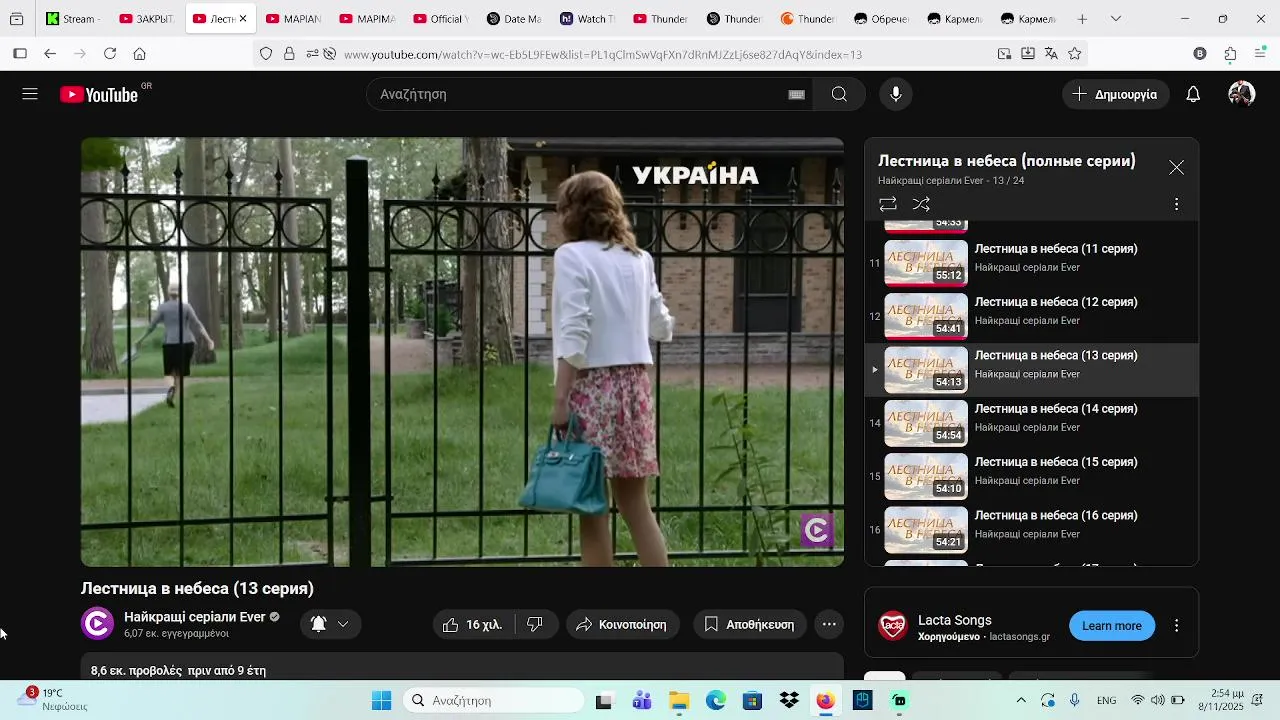The width and height of the screenshot is (1280, 720).
Task: Translate this page icon
Action: coord(1051,54)
